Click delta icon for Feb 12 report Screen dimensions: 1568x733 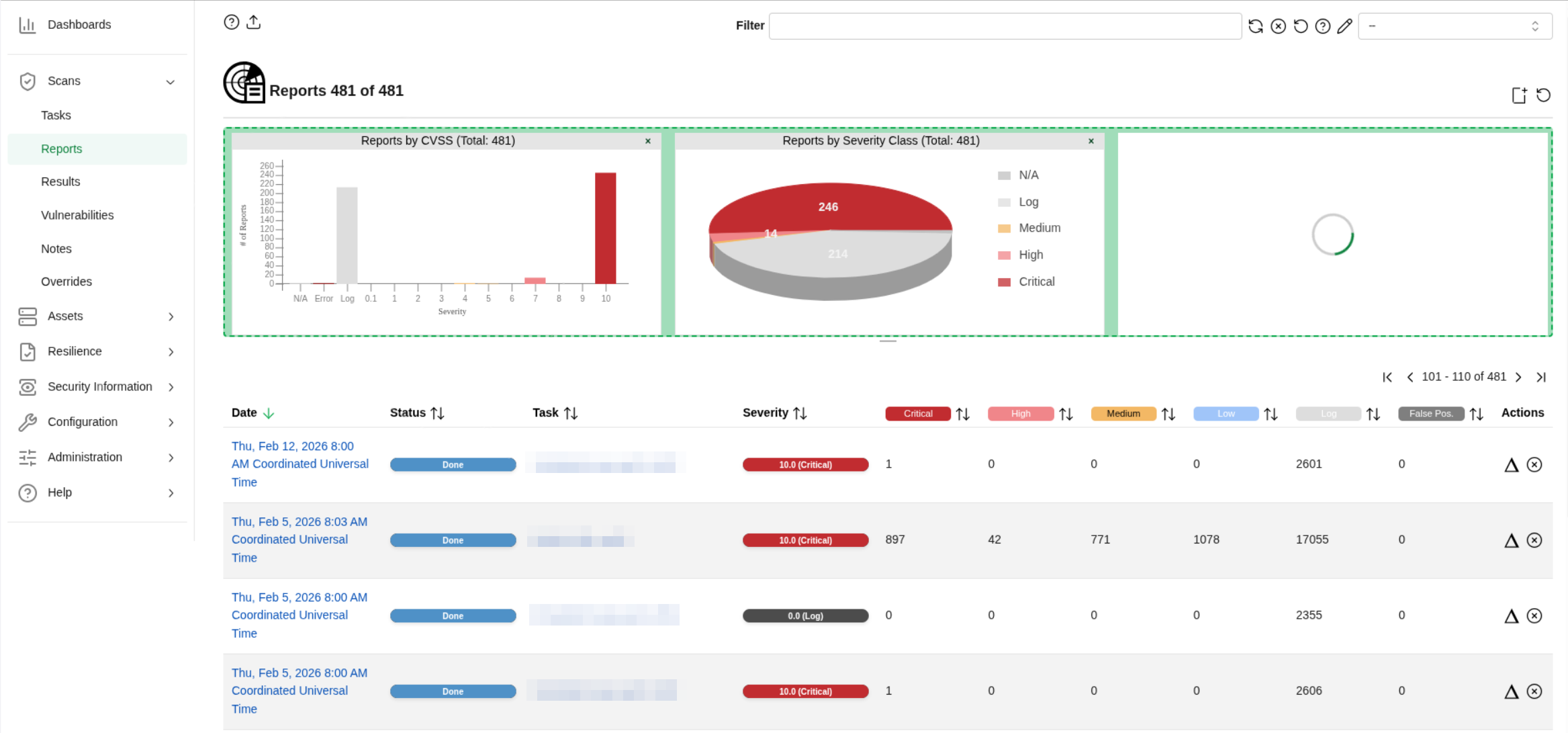pos(1511,465)
